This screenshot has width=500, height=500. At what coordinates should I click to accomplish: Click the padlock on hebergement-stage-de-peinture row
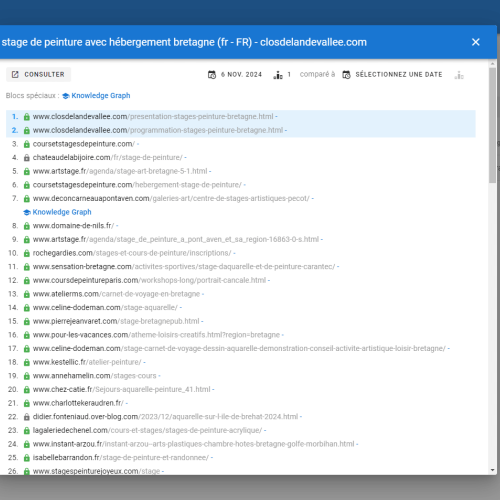(27, 185)
